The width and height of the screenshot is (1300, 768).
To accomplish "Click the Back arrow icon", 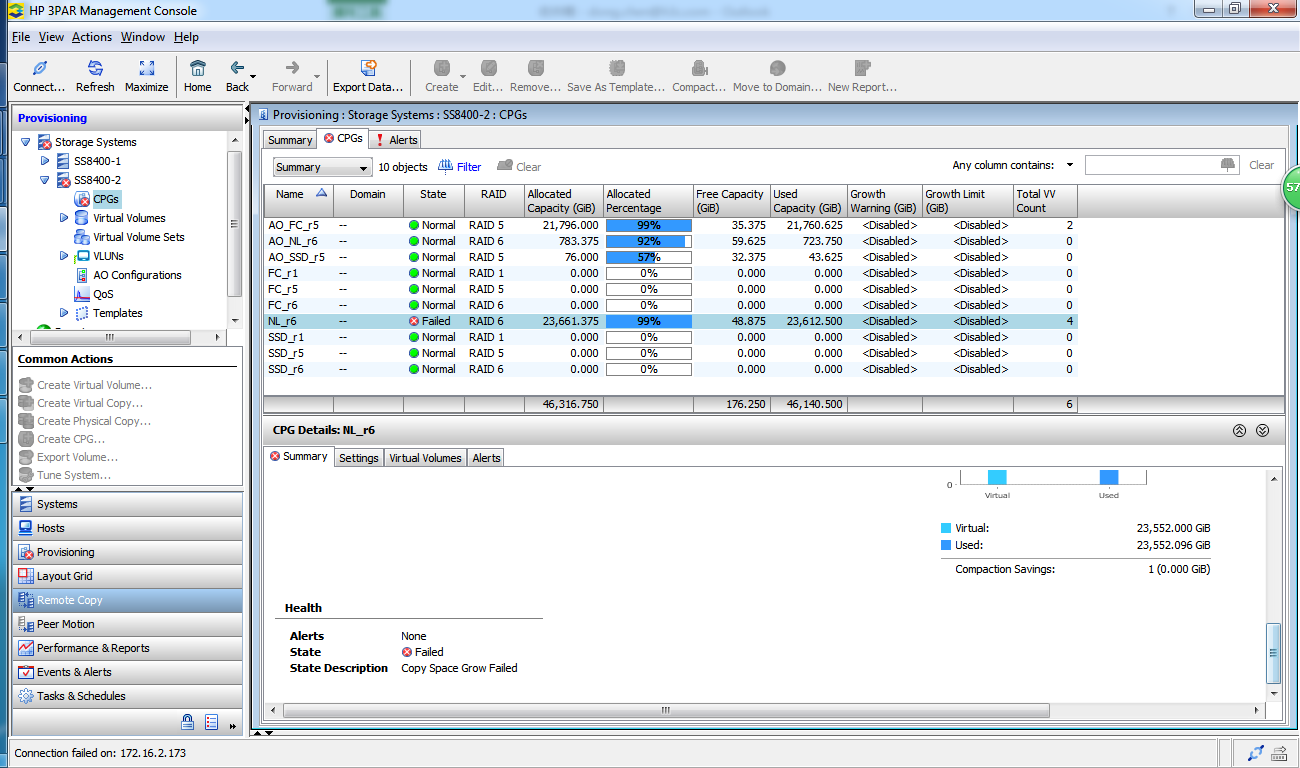I will pos(237,68).
